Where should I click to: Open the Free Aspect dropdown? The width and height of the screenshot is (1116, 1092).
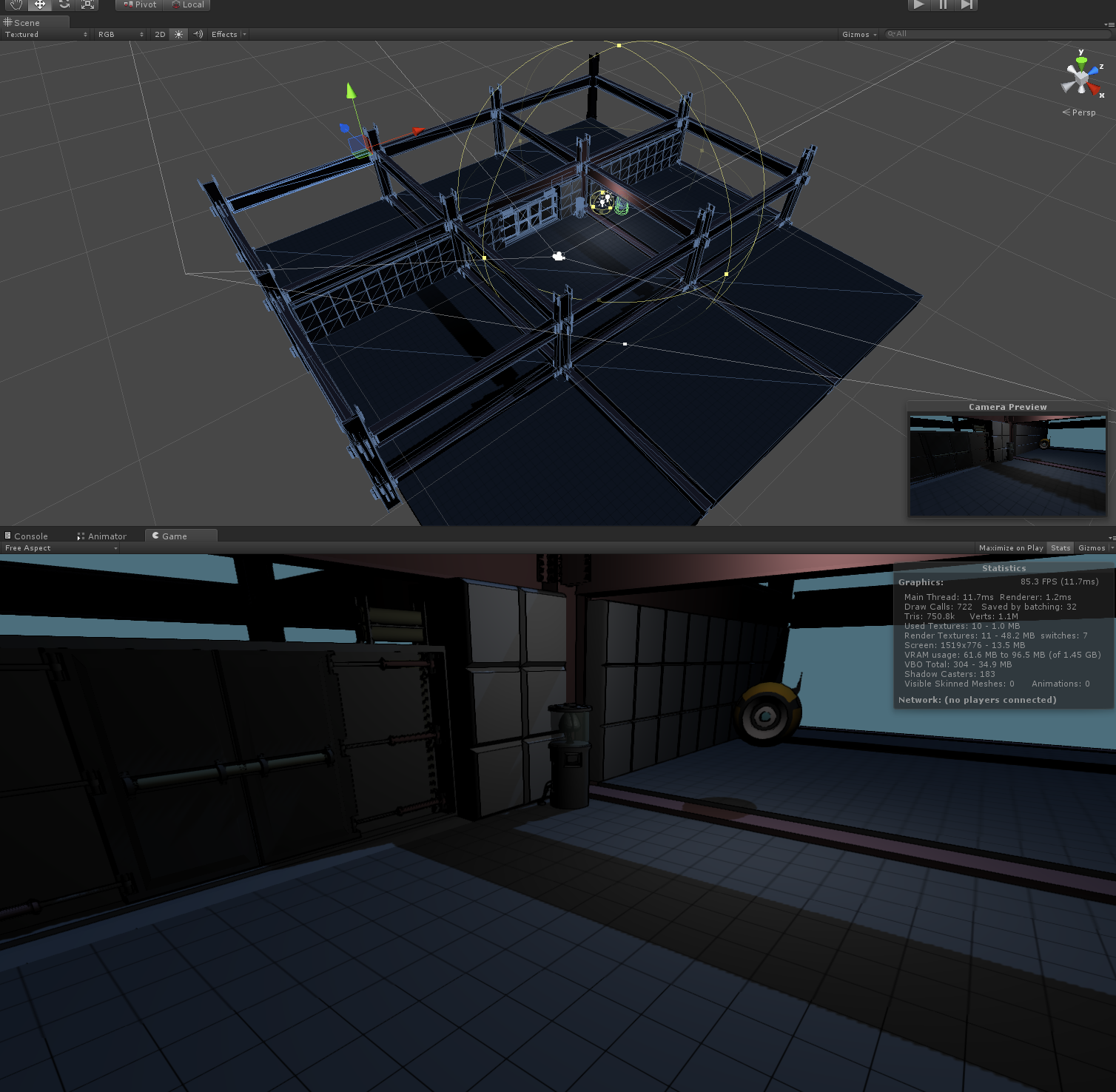click(61, 548)
